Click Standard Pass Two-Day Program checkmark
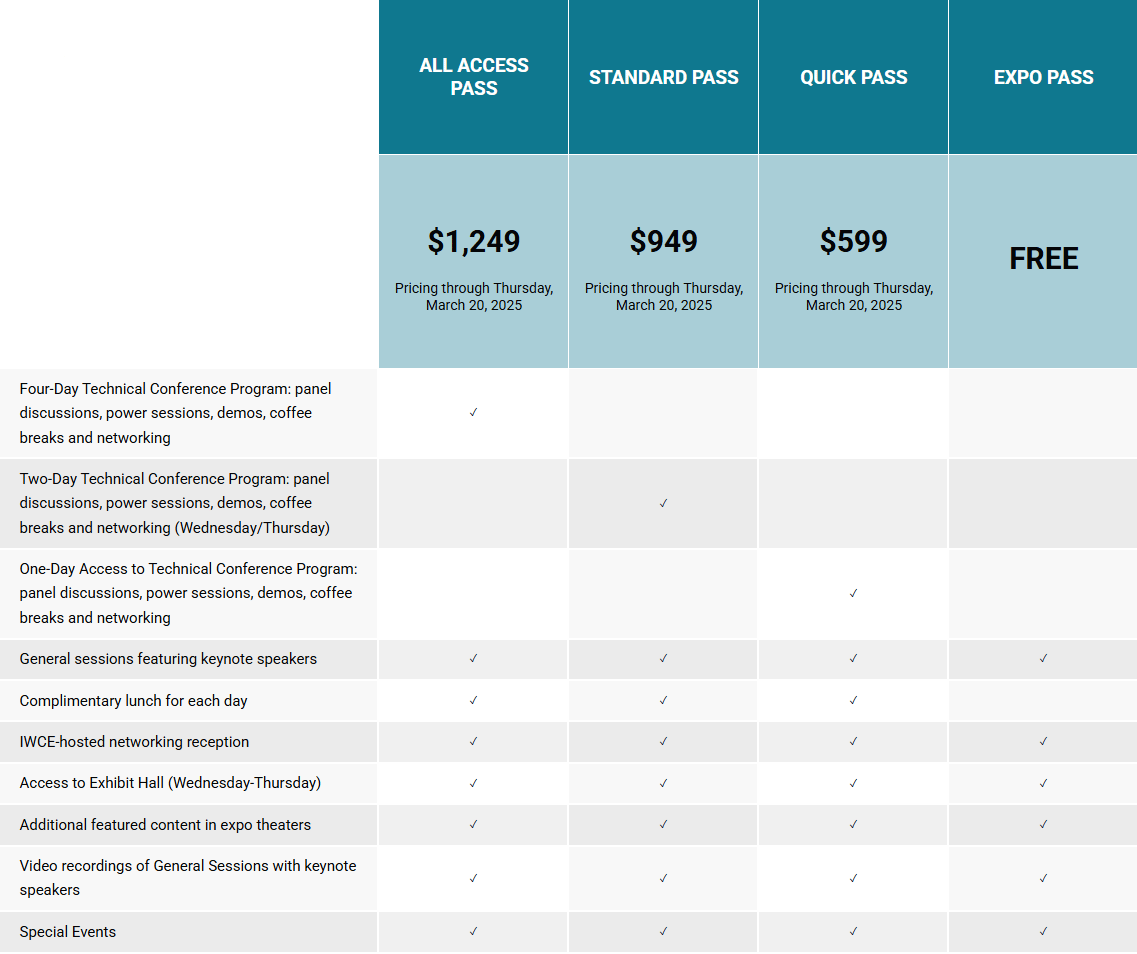 663,503
